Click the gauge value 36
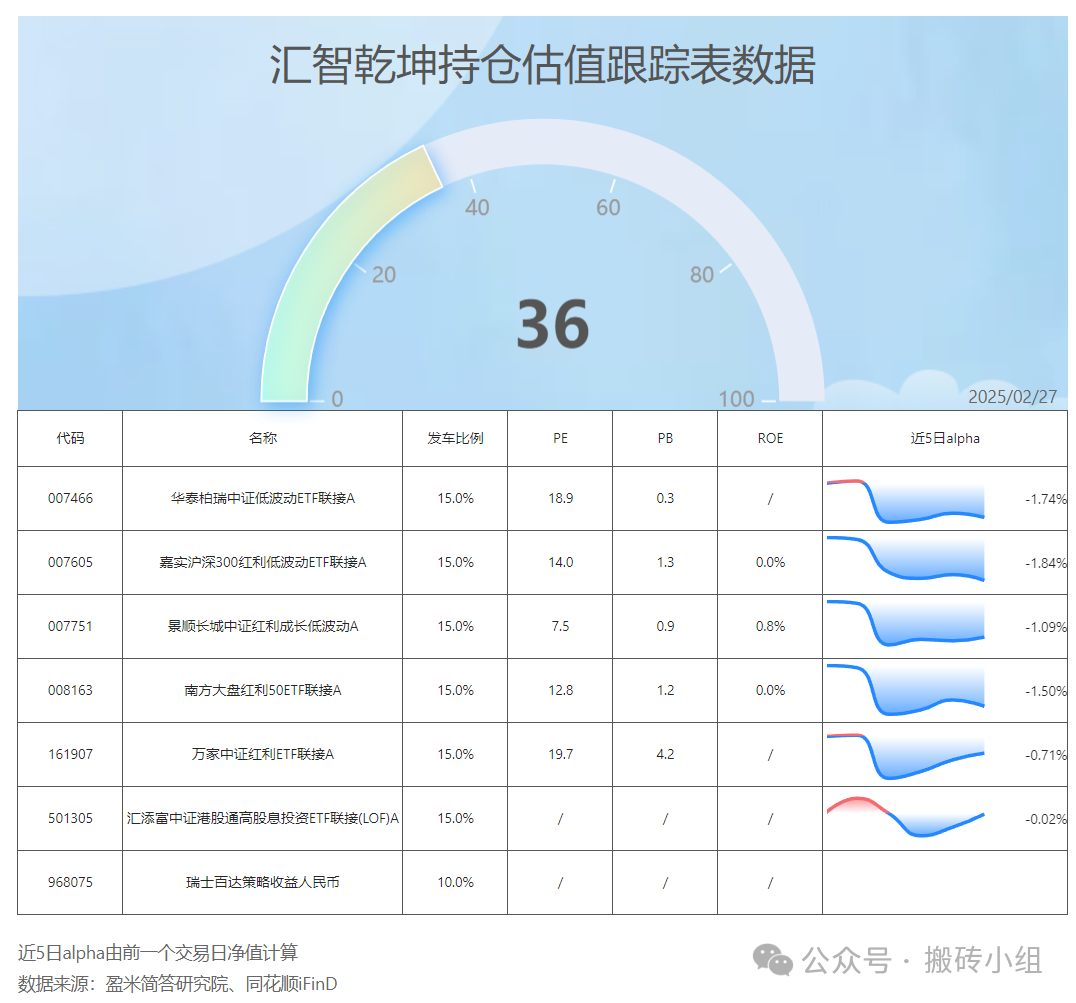The width and height of the screenshot is (1076, 1003). tap(552, 324)
